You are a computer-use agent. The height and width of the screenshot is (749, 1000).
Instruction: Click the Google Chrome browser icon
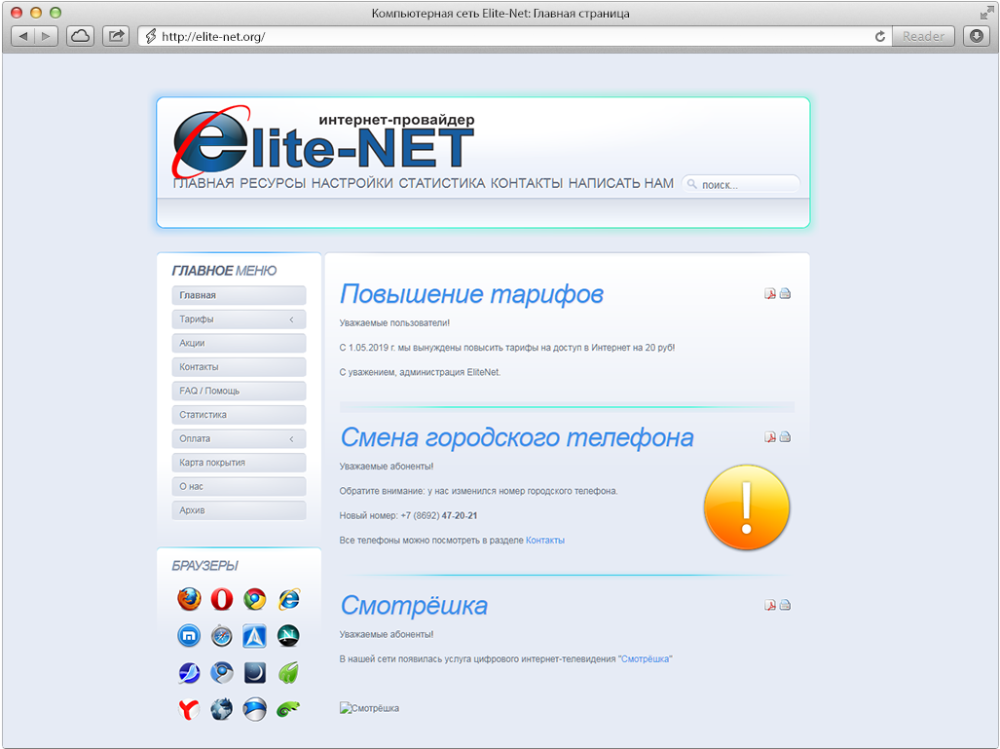pos(254,599)
